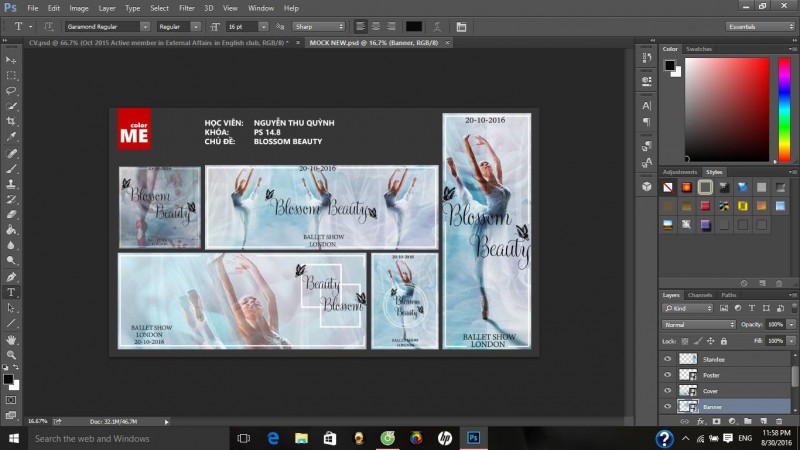Select the Dodge tool
The image size is (800, 450).
point(11,261)
